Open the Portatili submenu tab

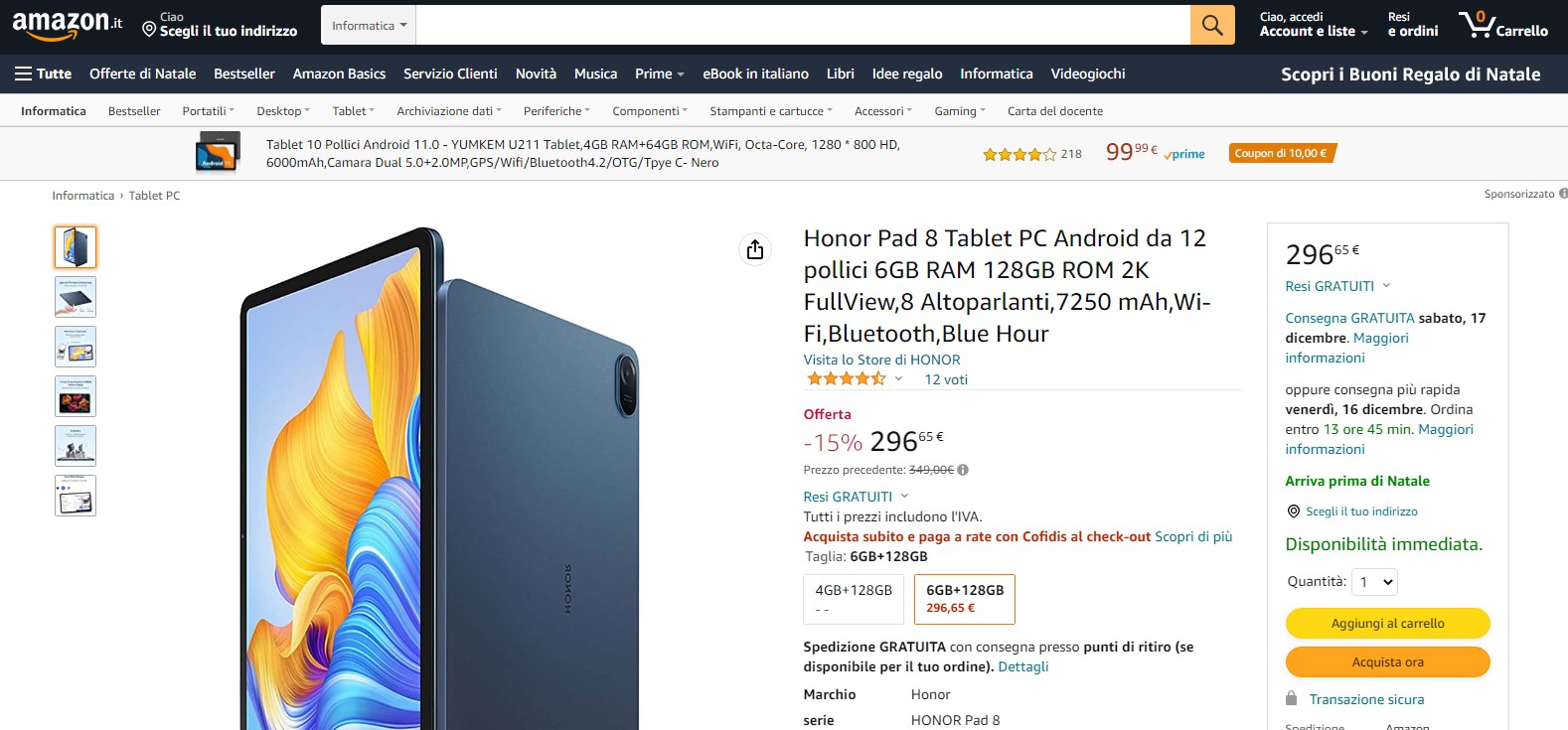(208, 111)
